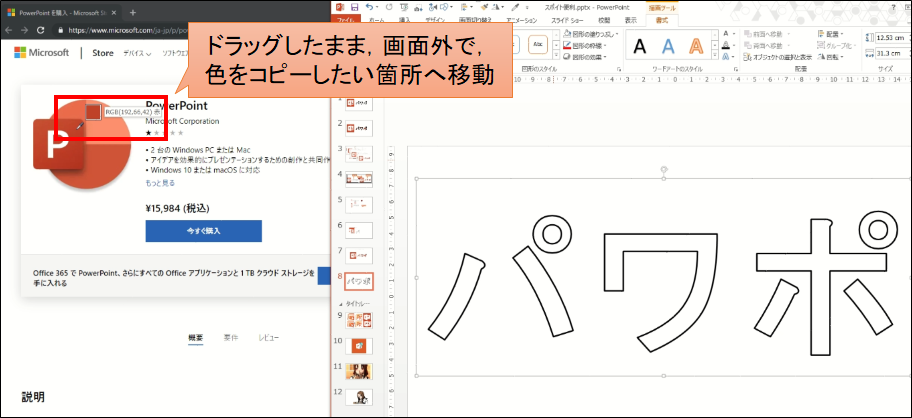
Task: Open a new browser tab
Action: pos(133,12)
